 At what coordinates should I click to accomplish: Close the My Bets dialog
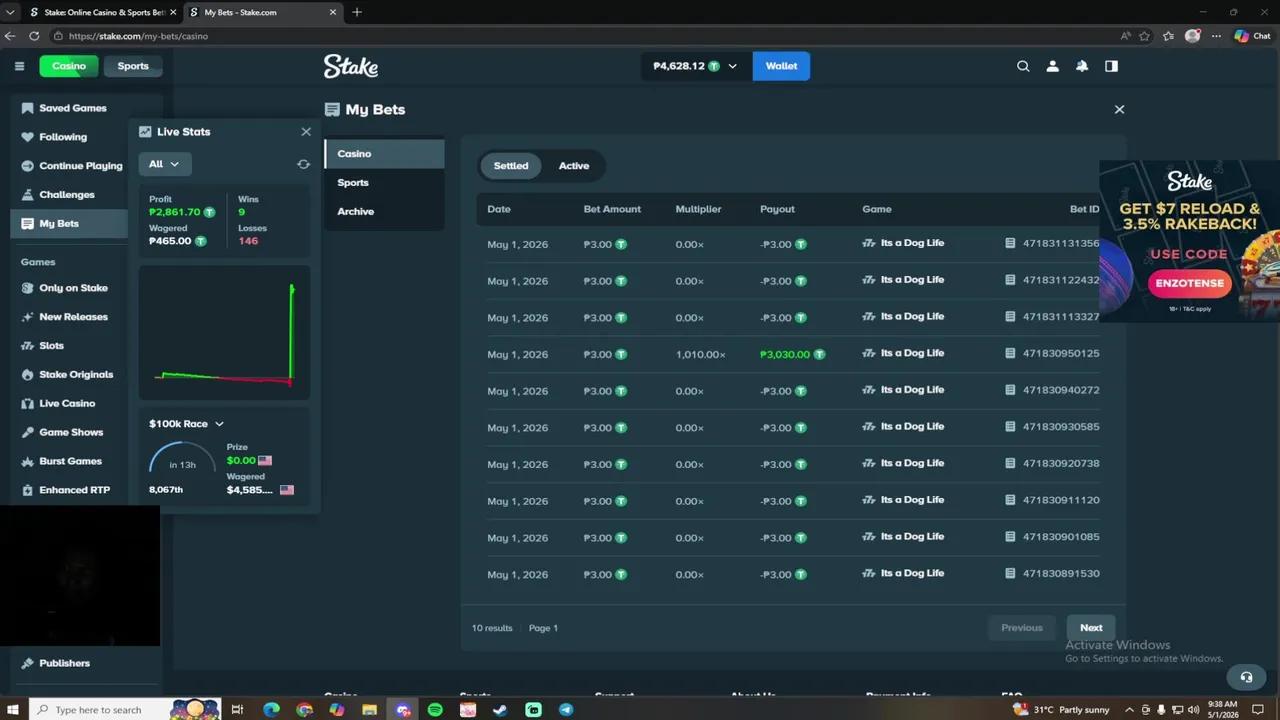(x=1119, y=109)
